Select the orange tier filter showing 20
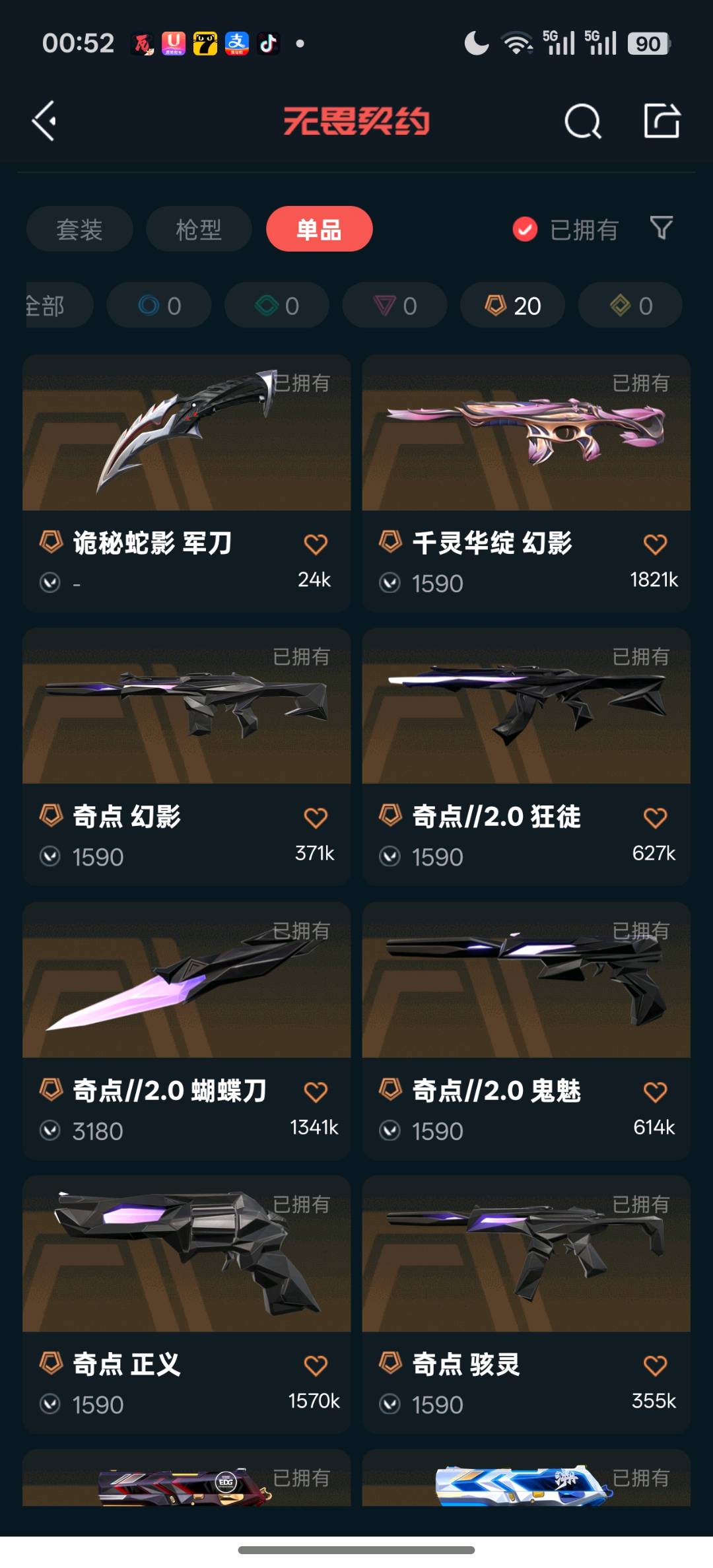This screenshot has width=713, height=1568. pos(512,305)
